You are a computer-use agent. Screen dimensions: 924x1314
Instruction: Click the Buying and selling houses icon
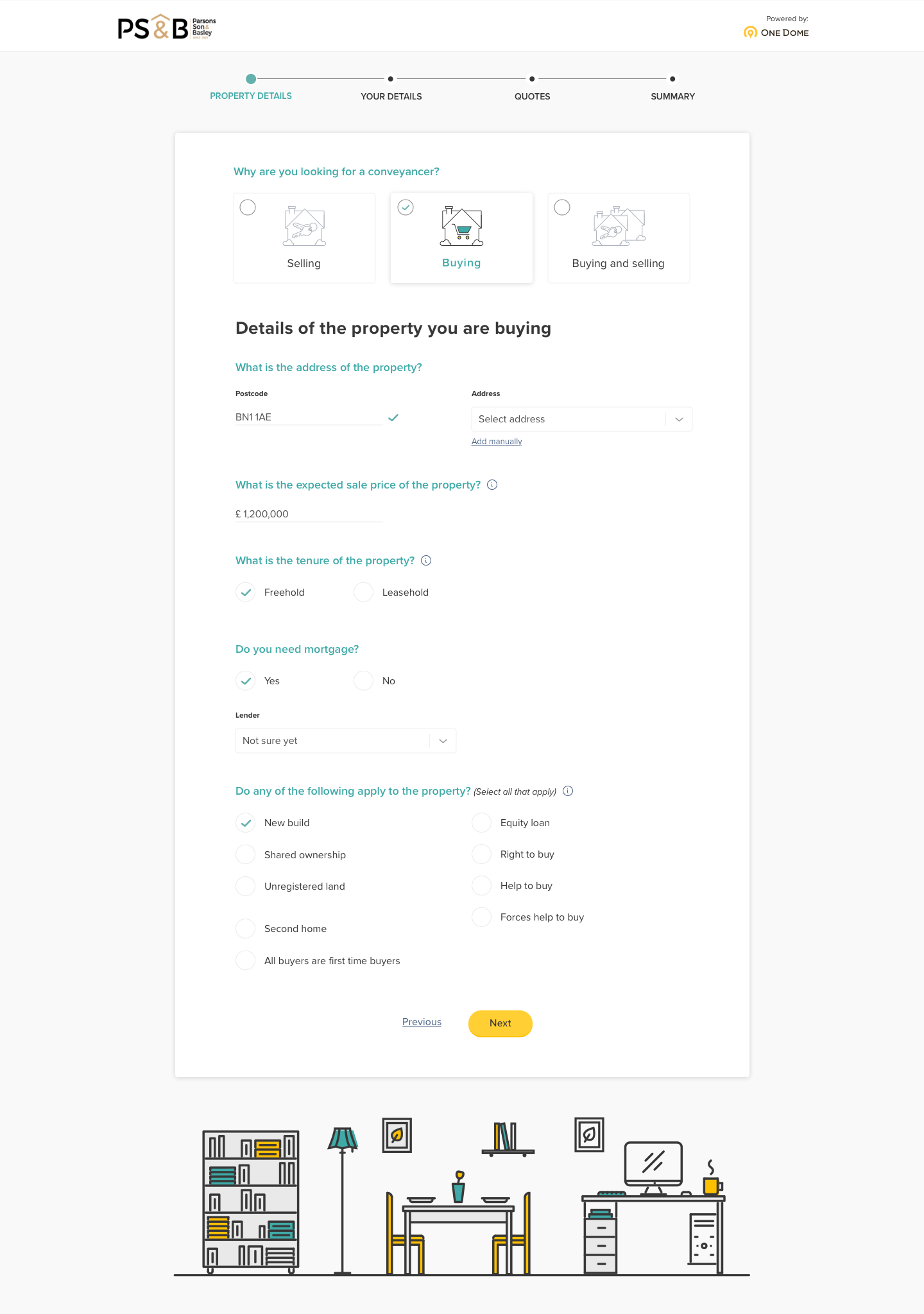point(619,226)
